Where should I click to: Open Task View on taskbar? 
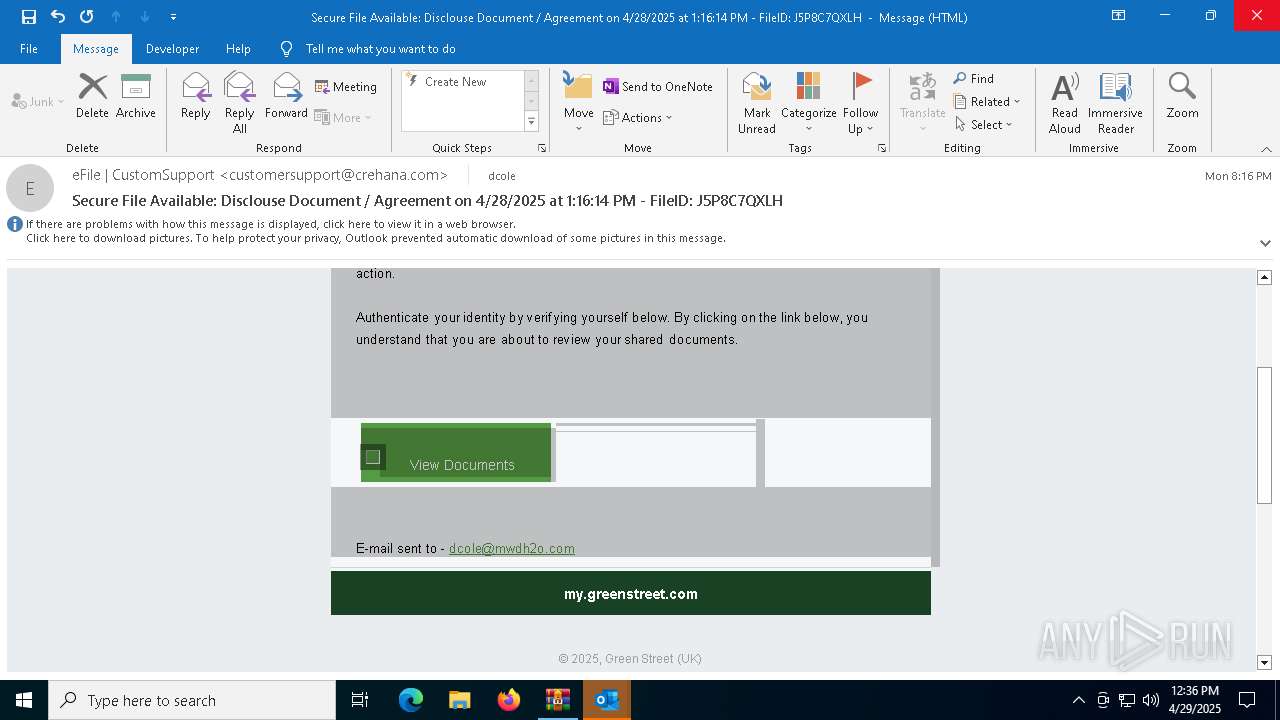(x=360, y=700)
